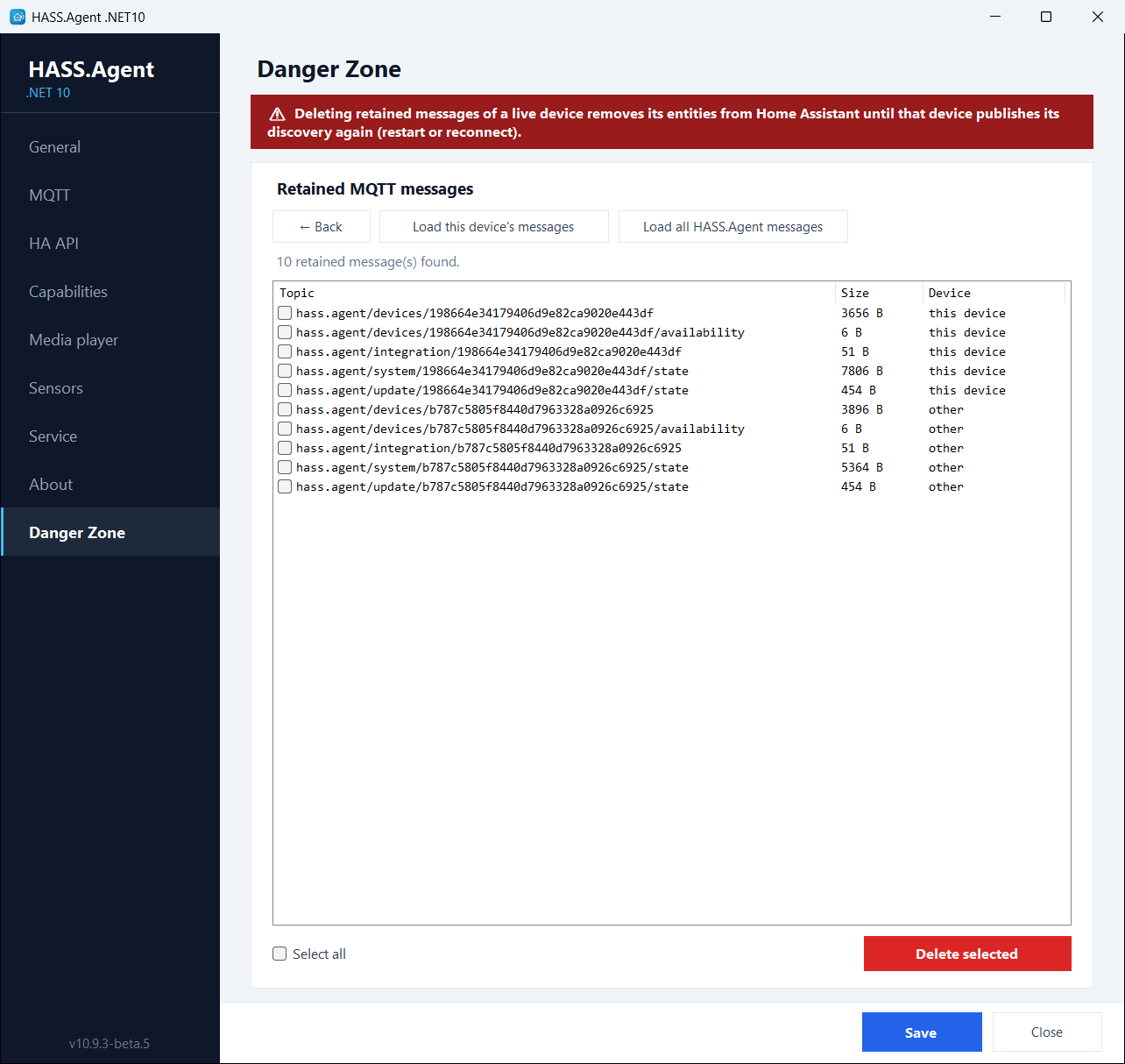Image resolution: width=1125 pixels, height=1064 pixels.
Task: Open the MQTT settings page
Action: click(x=110, y=195)
